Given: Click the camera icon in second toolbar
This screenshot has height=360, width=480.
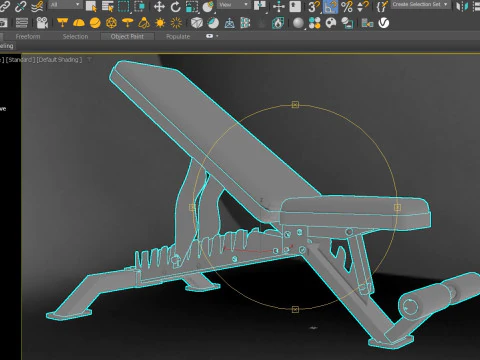Looking at the screenshot, I should [42, 23].
